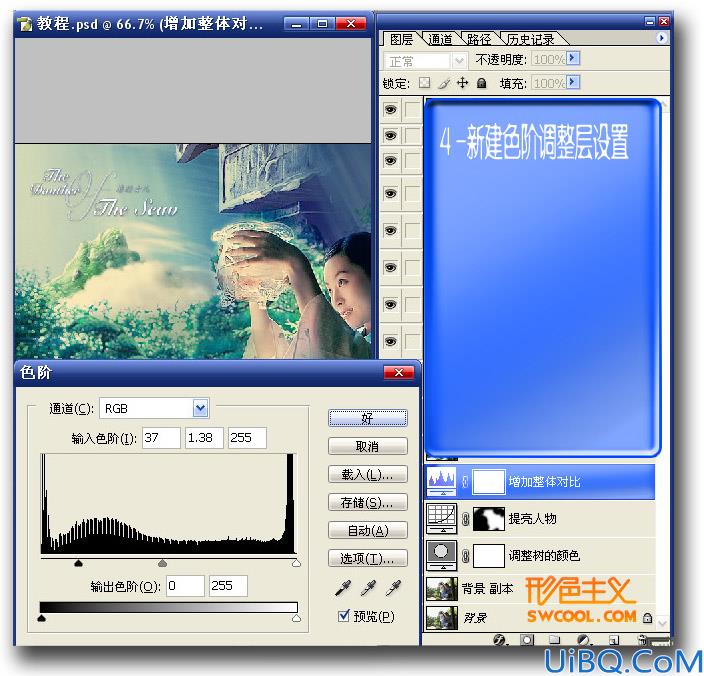Click the gamma field showing 1.38
This screenshot has width=704, height=676.
coord(204,438)
